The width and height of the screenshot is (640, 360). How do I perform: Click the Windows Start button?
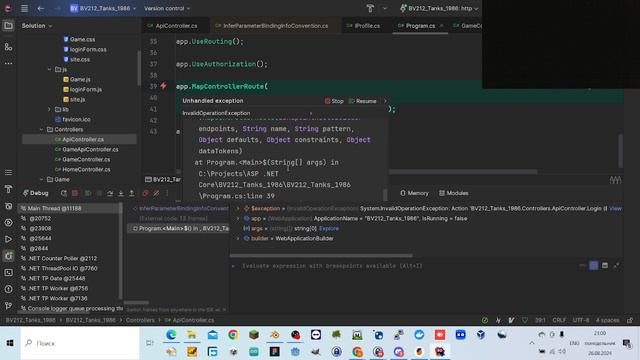click(x=10, y=343)
